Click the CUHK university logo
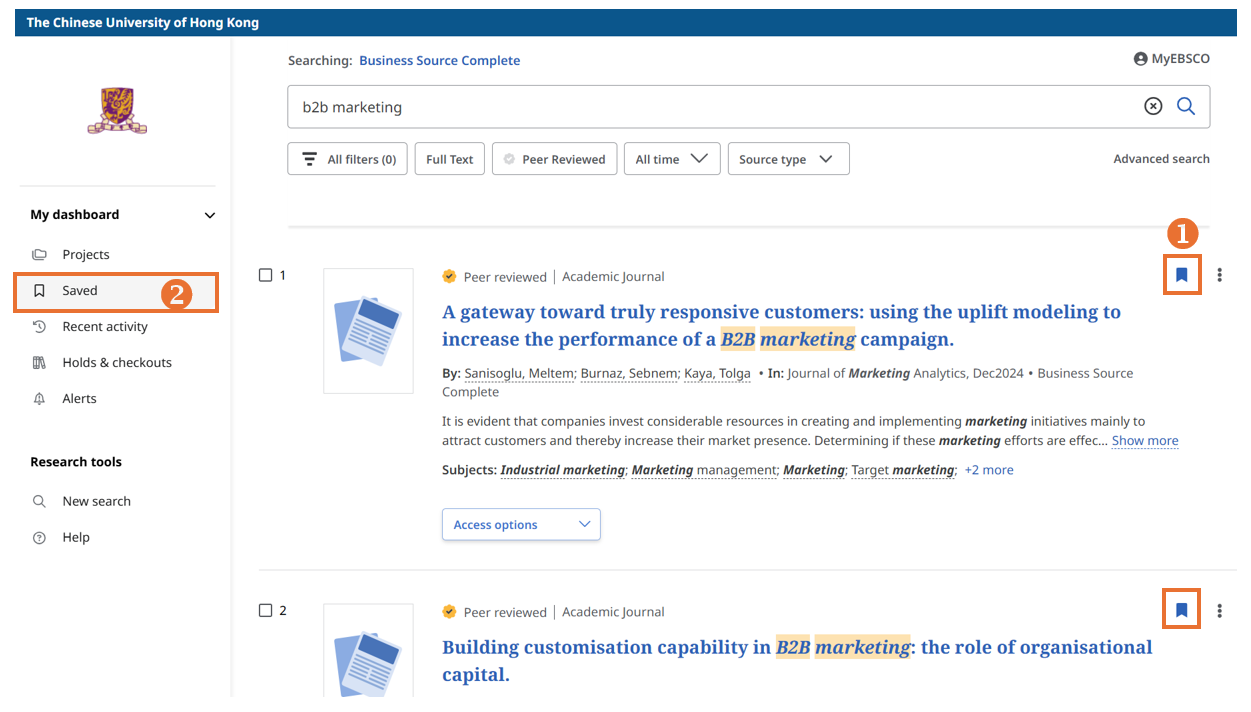 (117, 110)
